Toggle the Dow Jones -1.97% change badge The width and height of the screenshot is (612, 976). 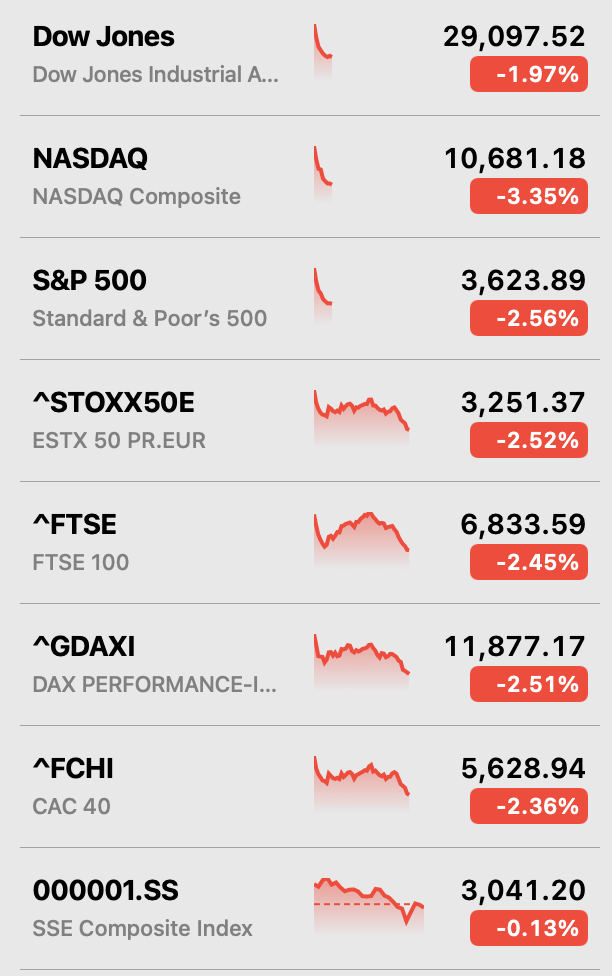click(x=529, y=74)
